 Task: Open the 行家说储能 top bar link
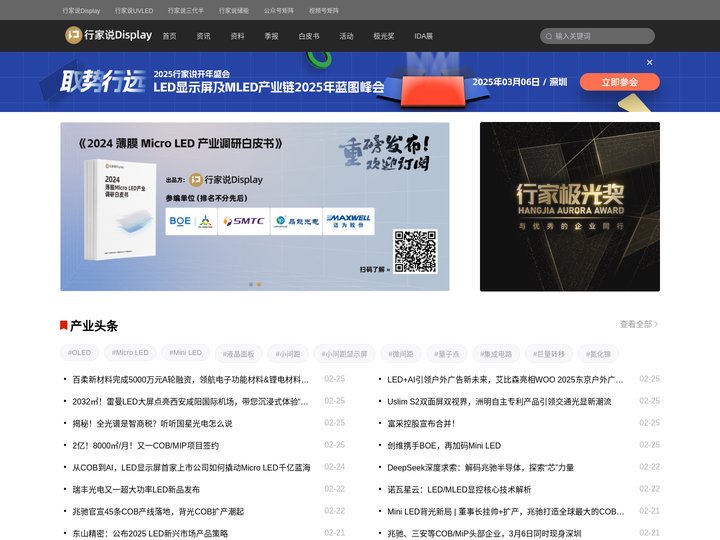[234, 11]
